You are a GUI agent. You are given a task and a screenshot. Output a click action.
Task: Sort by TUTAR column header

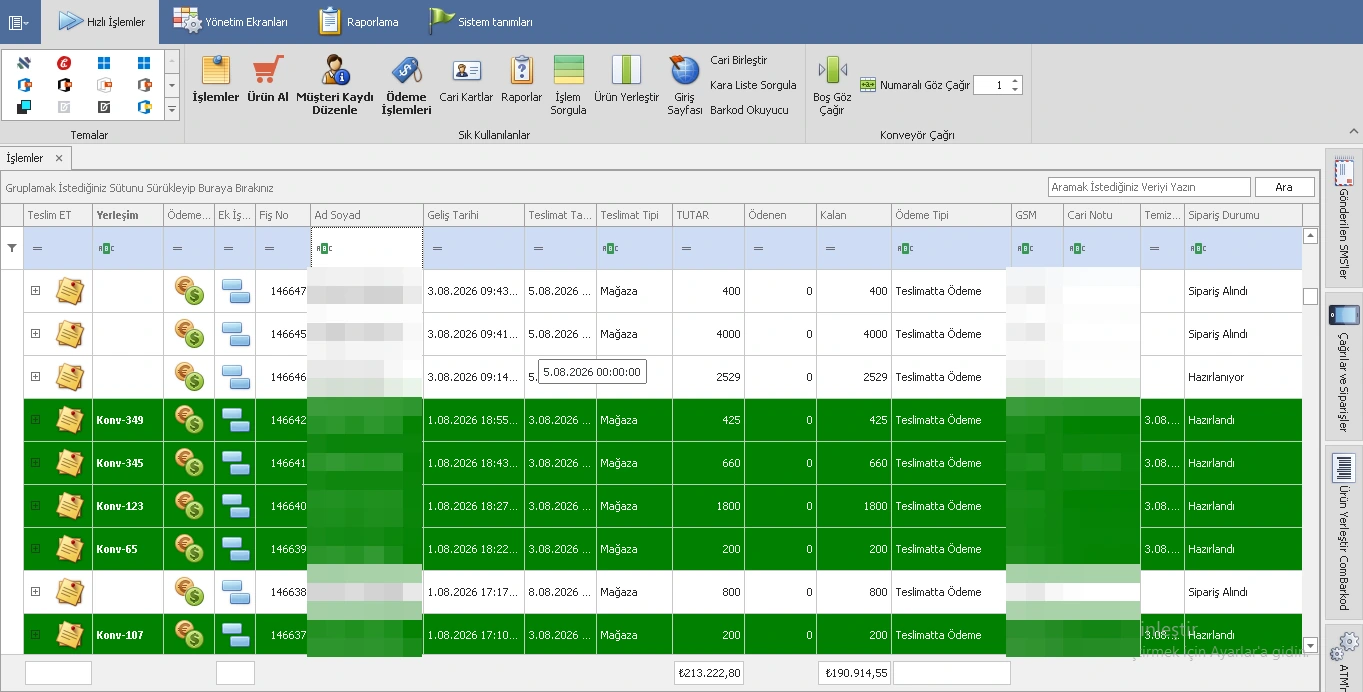[708, 215]
